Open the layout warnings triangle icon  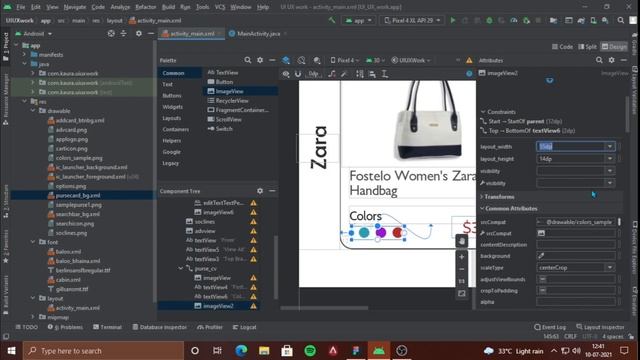pos(469,60)
